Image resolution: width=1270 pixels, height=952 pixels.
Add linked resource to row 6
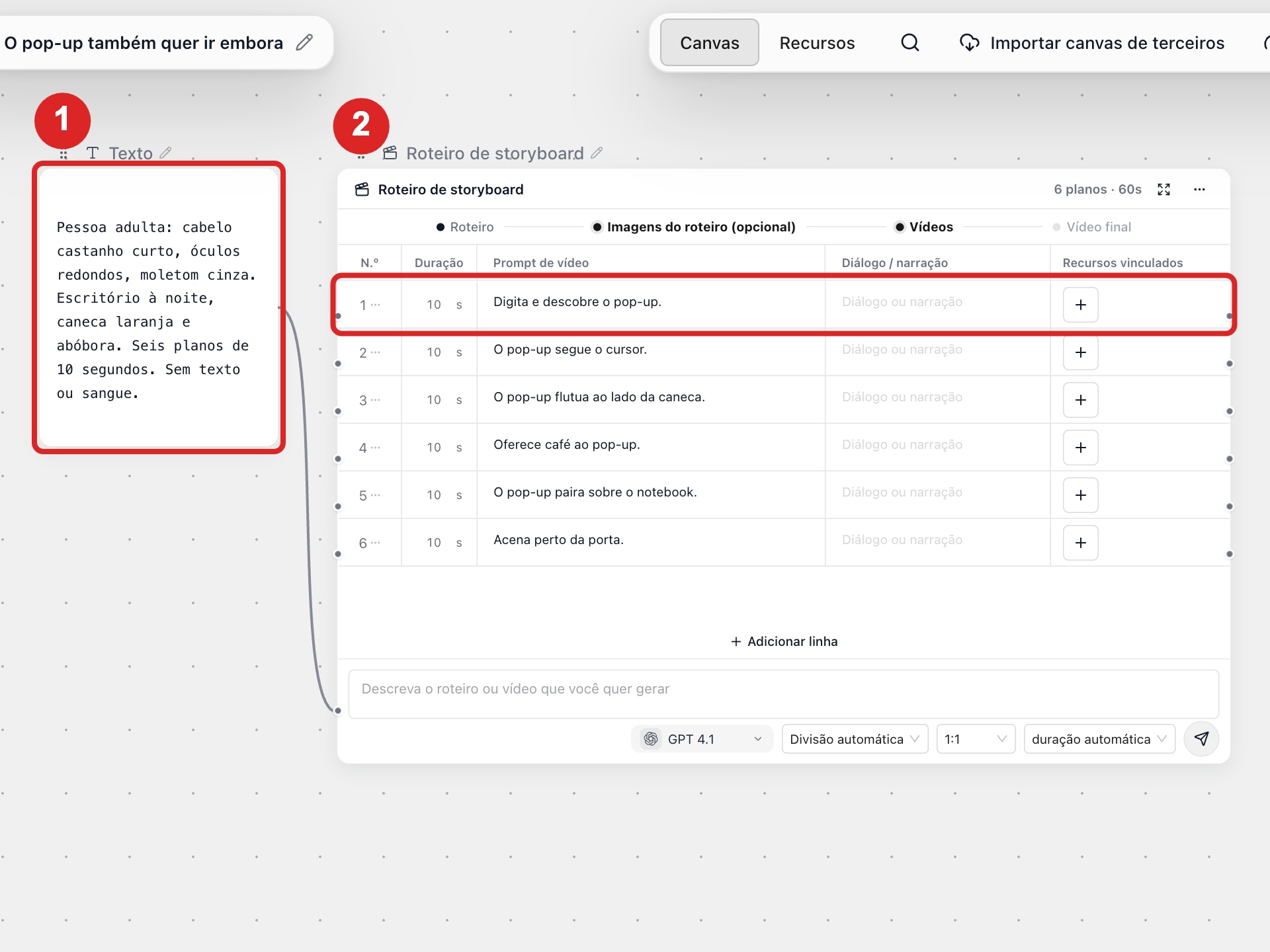click(x=1081, y=543)
